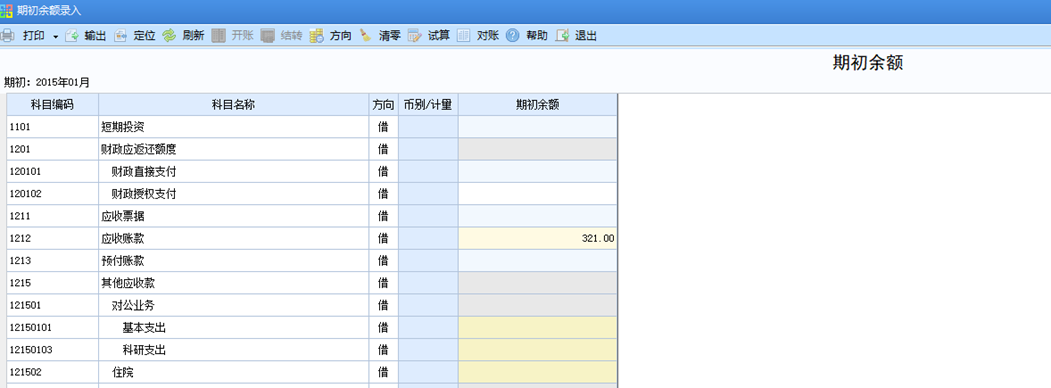Click code cell 1212
The width and height of the screenshot is (1051, 388).
tap(53, 239)
